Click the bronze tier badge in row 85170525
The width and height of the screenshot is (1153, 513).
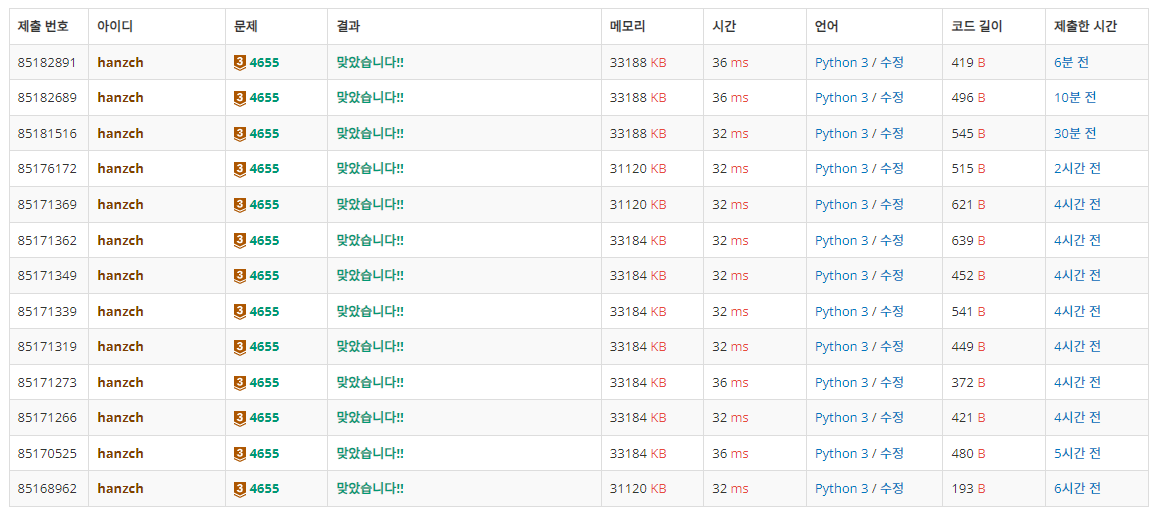pos(240,453)
